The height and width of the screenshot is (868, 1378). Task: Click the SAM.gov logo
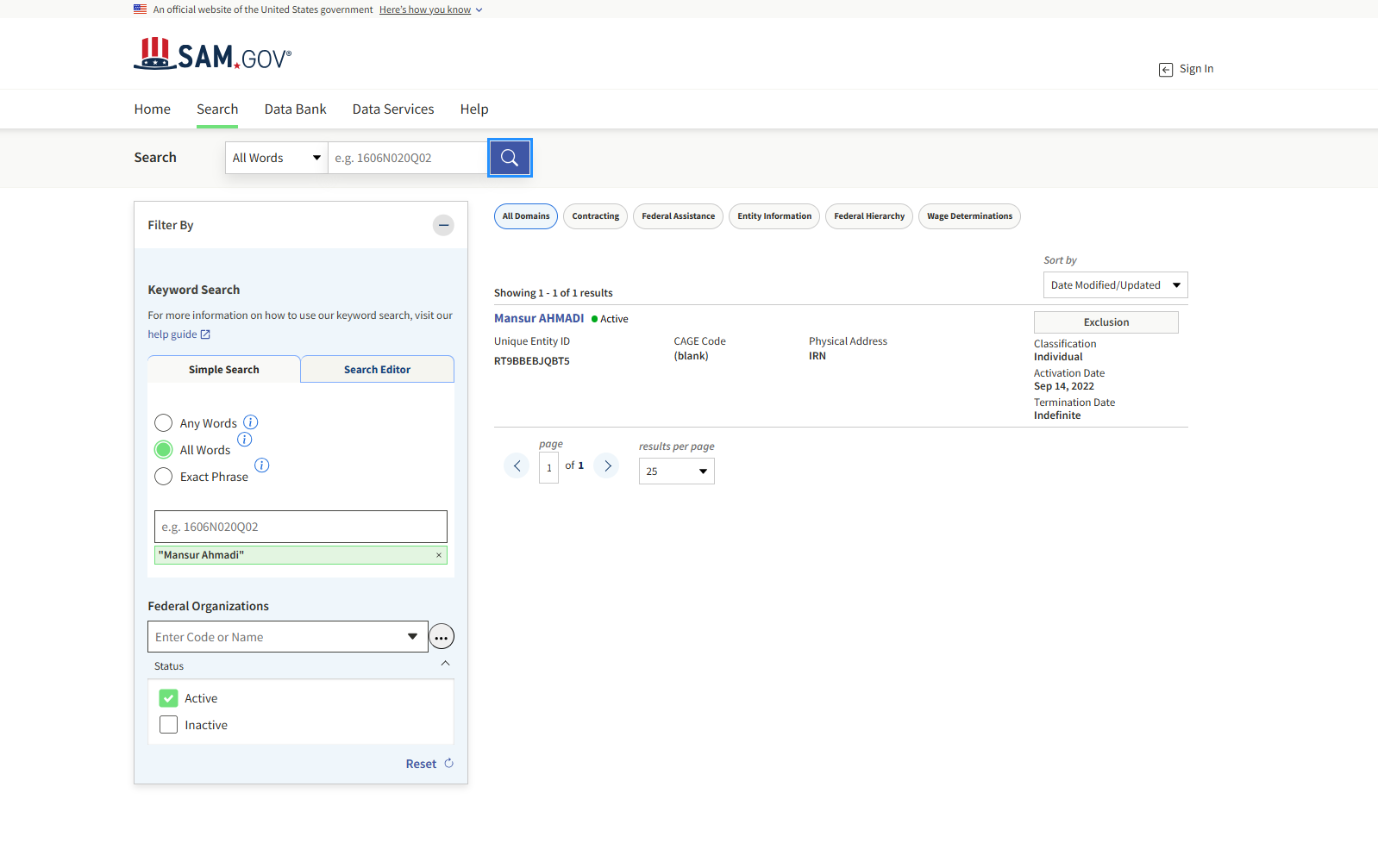(x=213, y=54)
